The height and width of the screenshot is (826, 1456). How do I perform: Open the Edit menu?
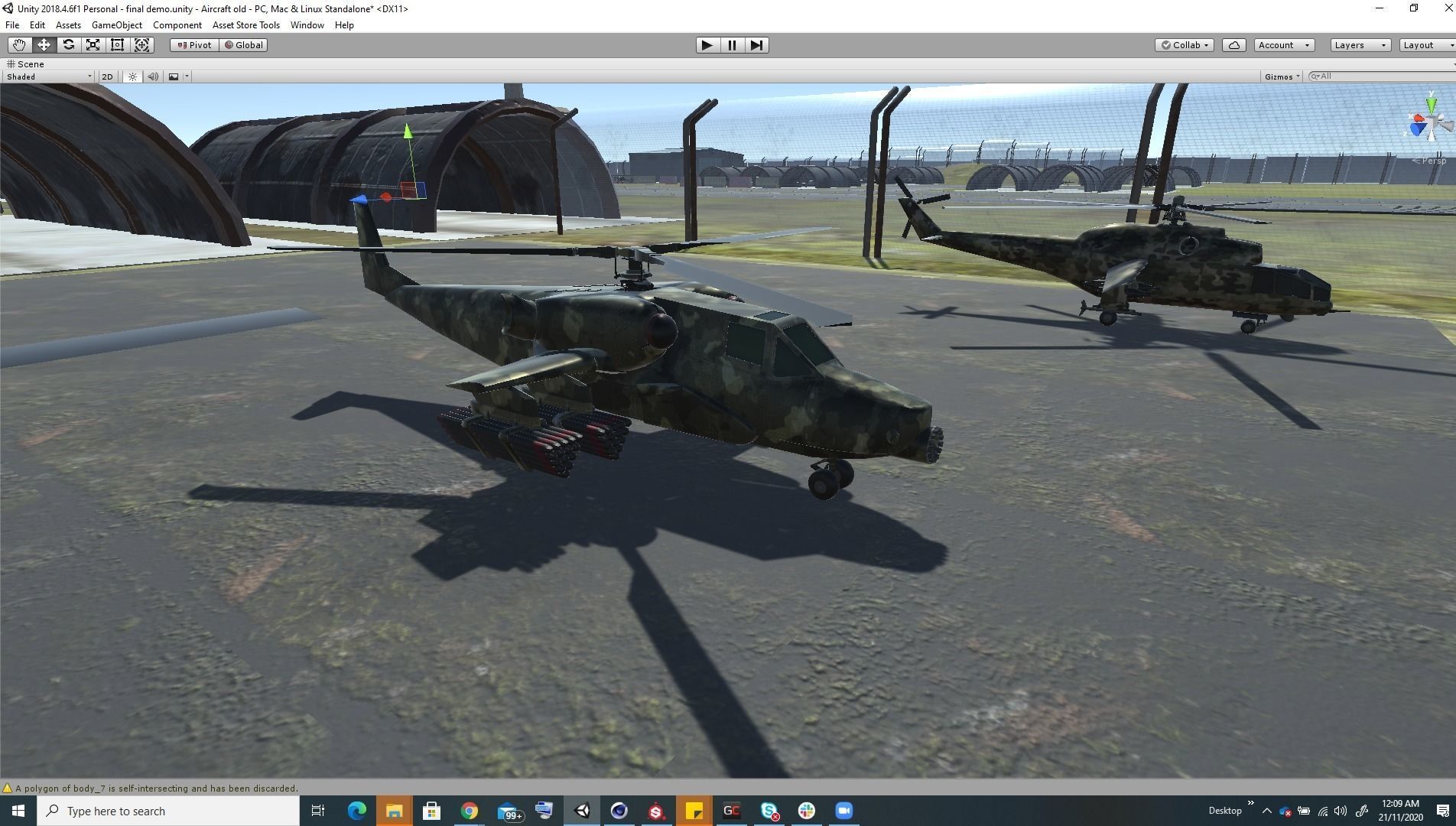pos(37,25)
